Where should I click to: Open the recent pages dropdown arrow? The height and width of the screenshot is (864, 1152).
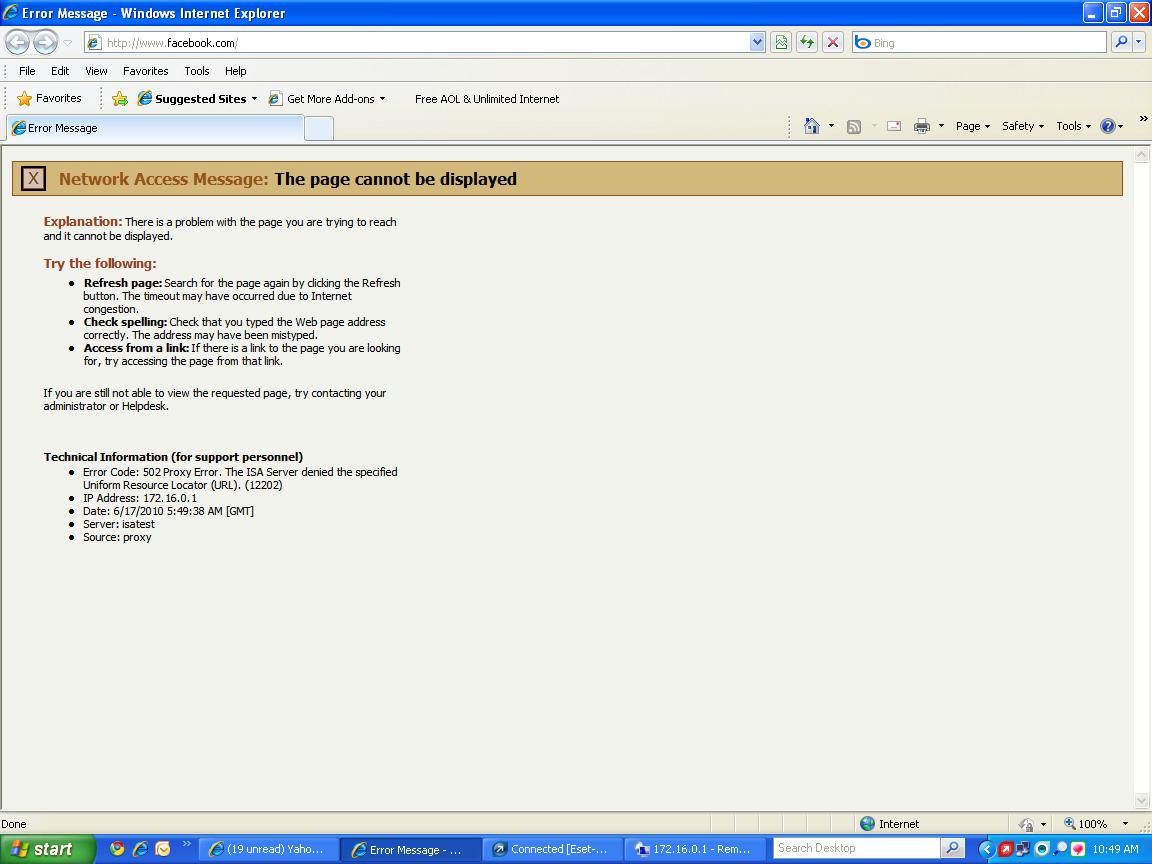pos(68,43)
